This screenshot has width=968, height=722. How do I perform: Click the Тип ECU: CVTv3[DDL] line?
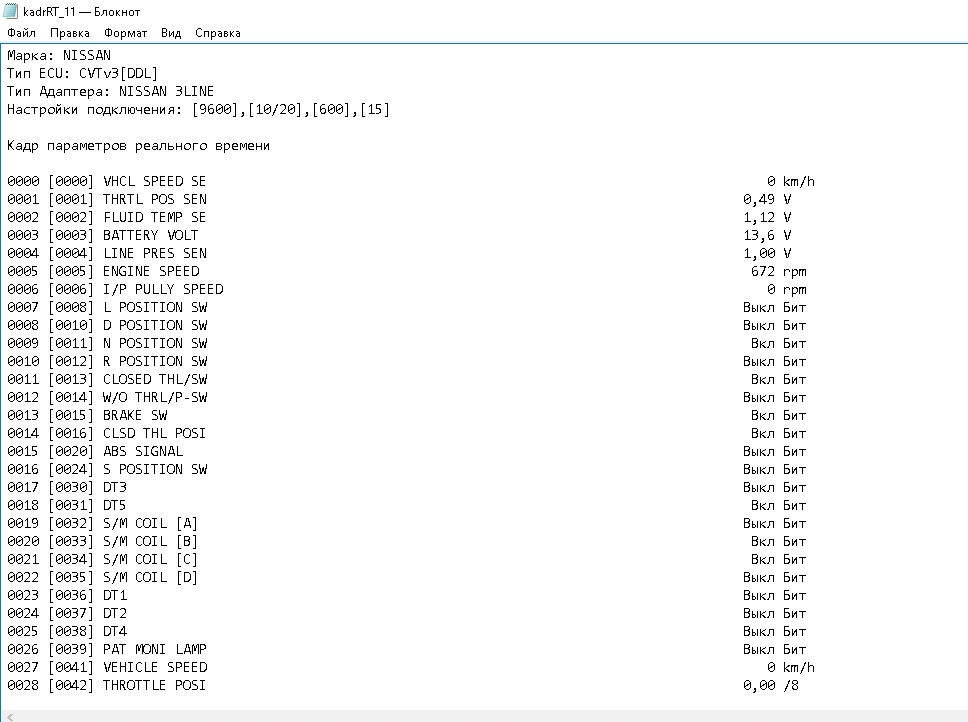pyautogui.click(x=82, y=74)
